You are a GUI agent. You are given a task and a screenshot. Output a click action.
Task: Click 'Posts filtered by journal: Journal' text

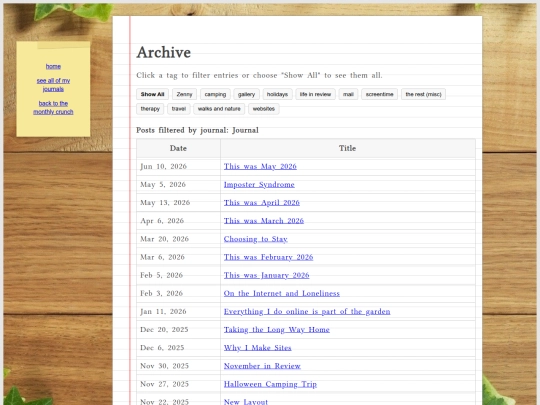pos(197,130)
